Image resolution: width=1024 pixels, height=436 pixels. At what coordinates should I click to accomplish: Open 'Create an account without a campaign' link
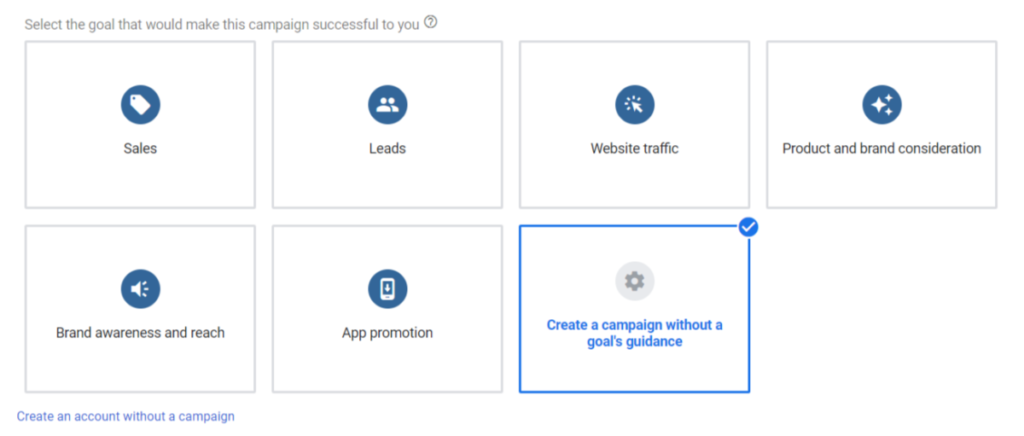(126, 416)
